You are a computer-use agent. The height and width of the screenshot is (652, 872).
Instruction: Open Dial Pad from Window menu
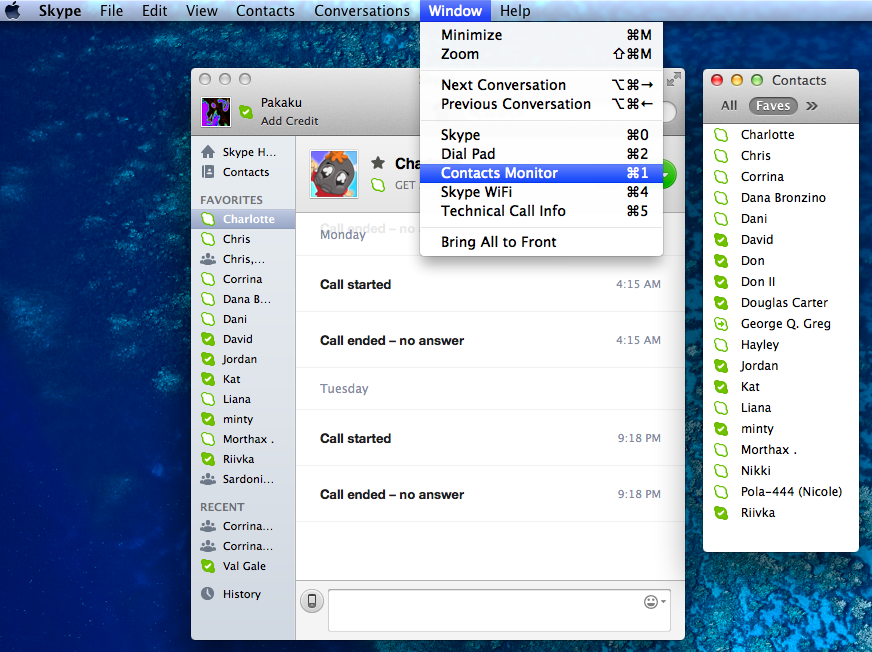click(541, 154)
